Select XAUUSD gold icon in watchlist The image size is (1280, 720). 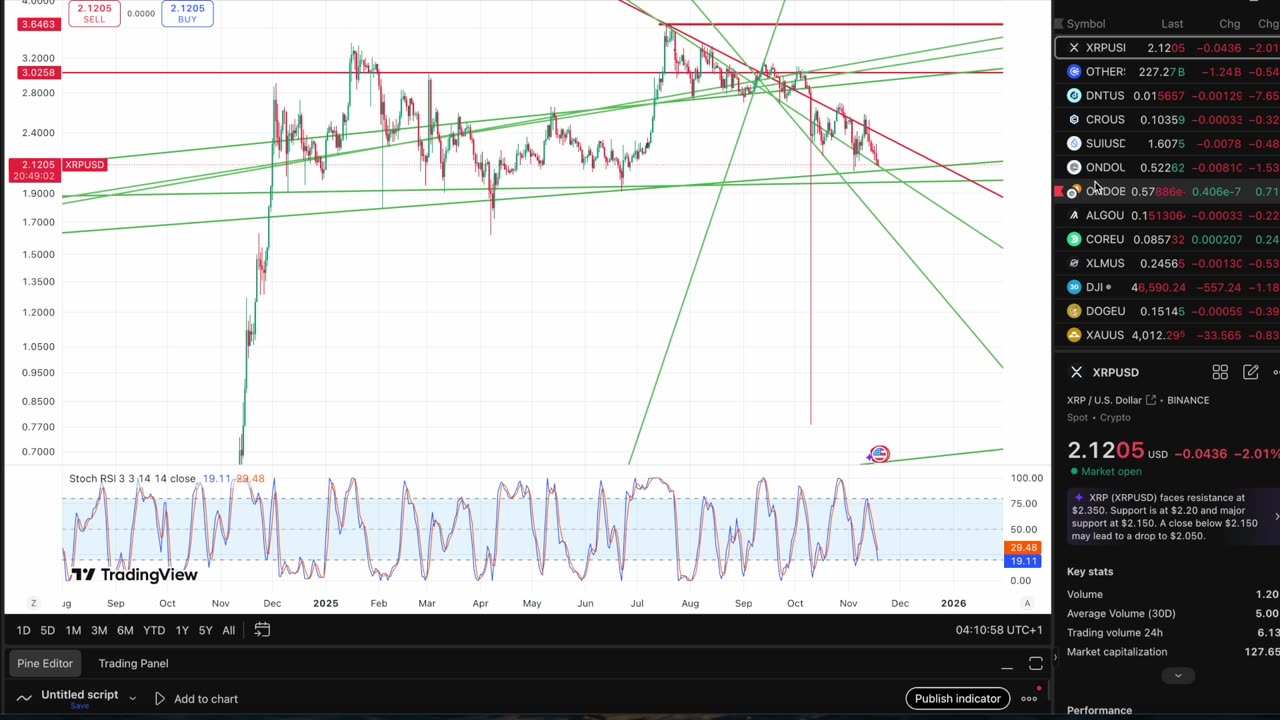click(x=1074, y=336)
